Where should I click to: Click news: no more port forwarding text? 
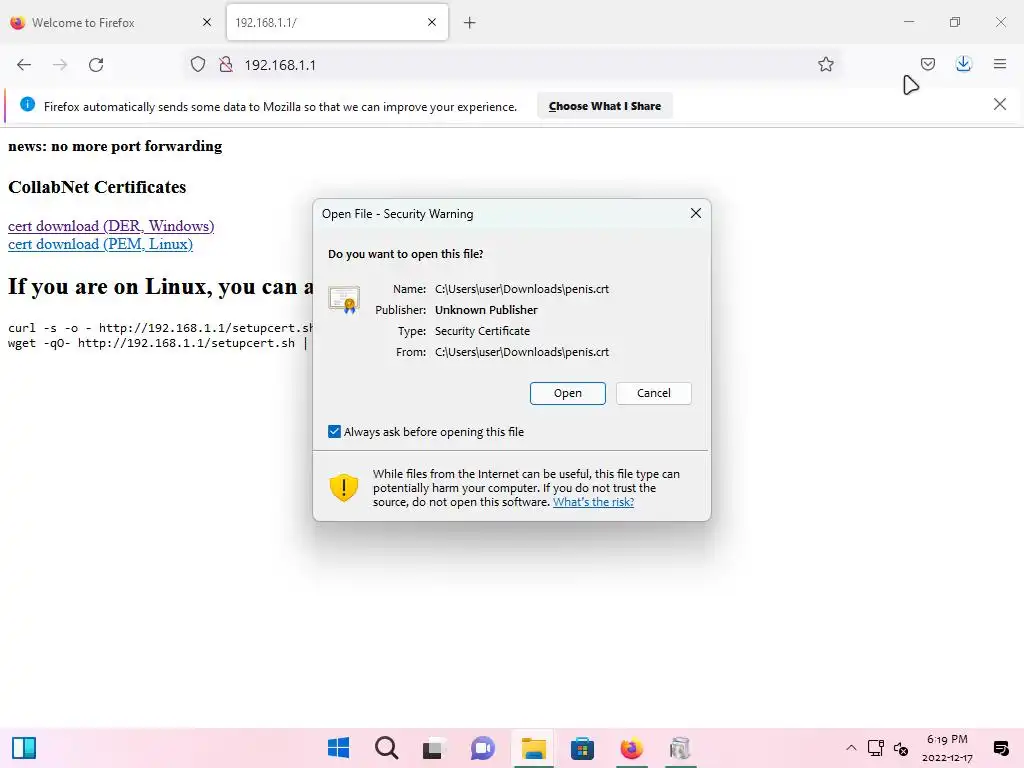[x=115, y=146]
